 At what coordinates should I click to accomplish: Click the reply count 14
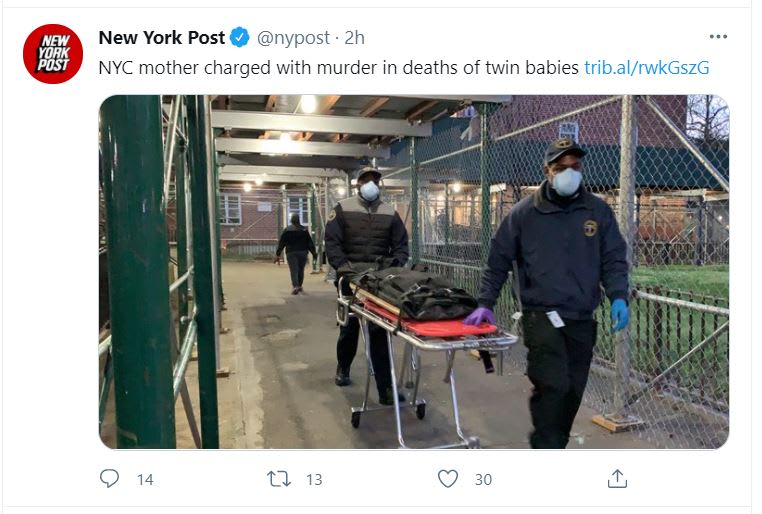pos(145,480)
